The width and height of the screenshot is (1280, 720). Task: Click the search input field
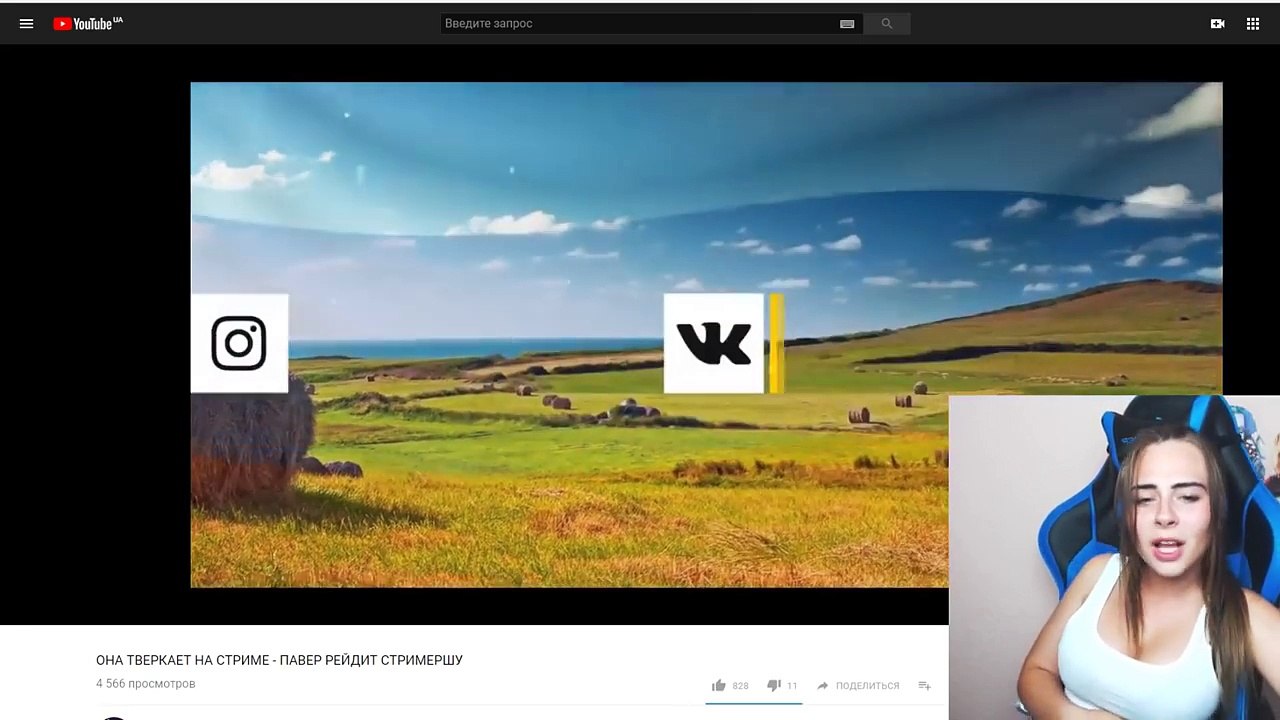650,24
